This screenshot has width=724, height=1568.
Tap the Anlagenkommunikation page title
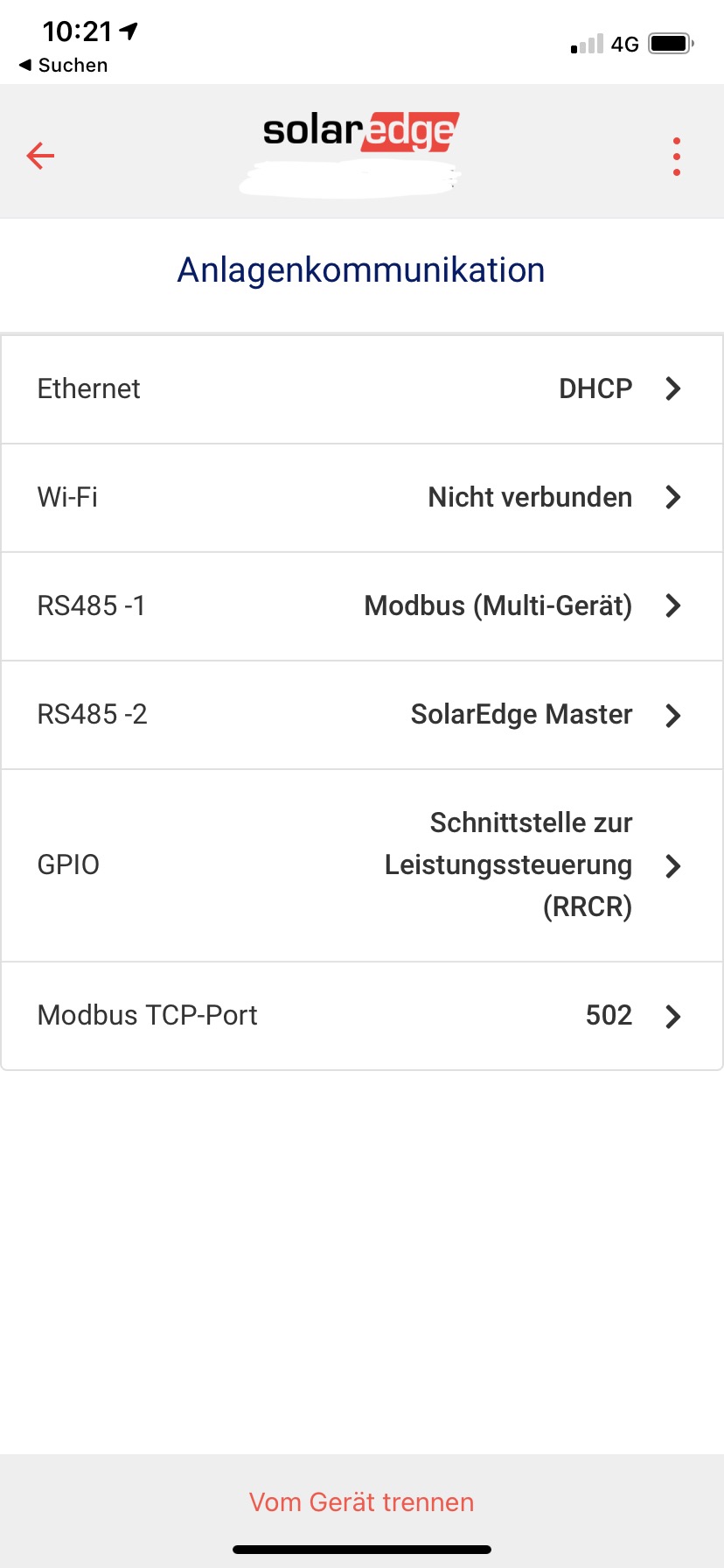tap(361, 270)
